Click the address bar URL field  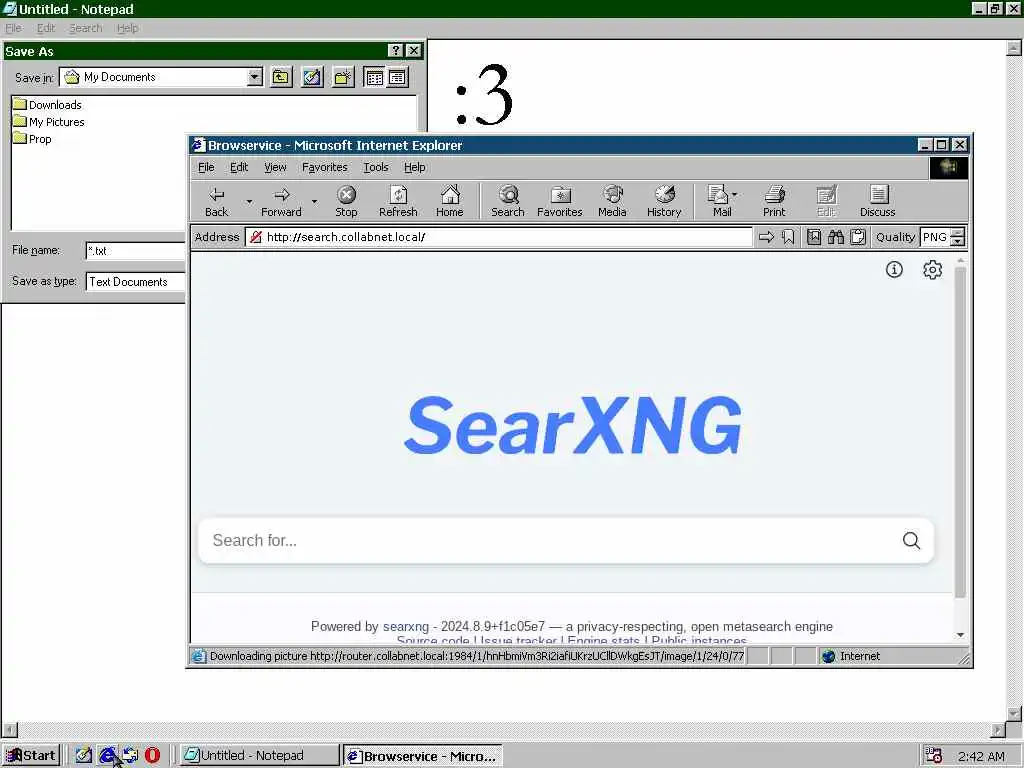(499, 237)
